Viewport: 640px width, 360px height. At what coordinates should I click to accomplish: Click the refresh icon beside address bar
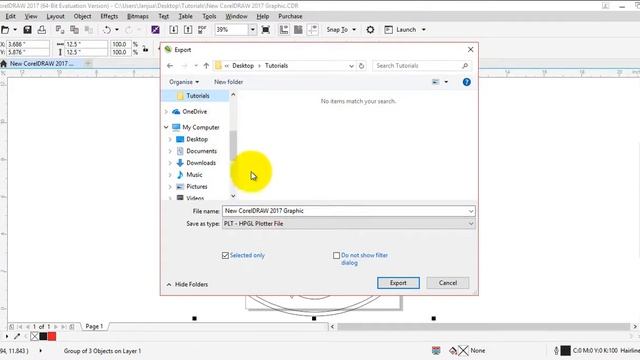click(361, 66)
